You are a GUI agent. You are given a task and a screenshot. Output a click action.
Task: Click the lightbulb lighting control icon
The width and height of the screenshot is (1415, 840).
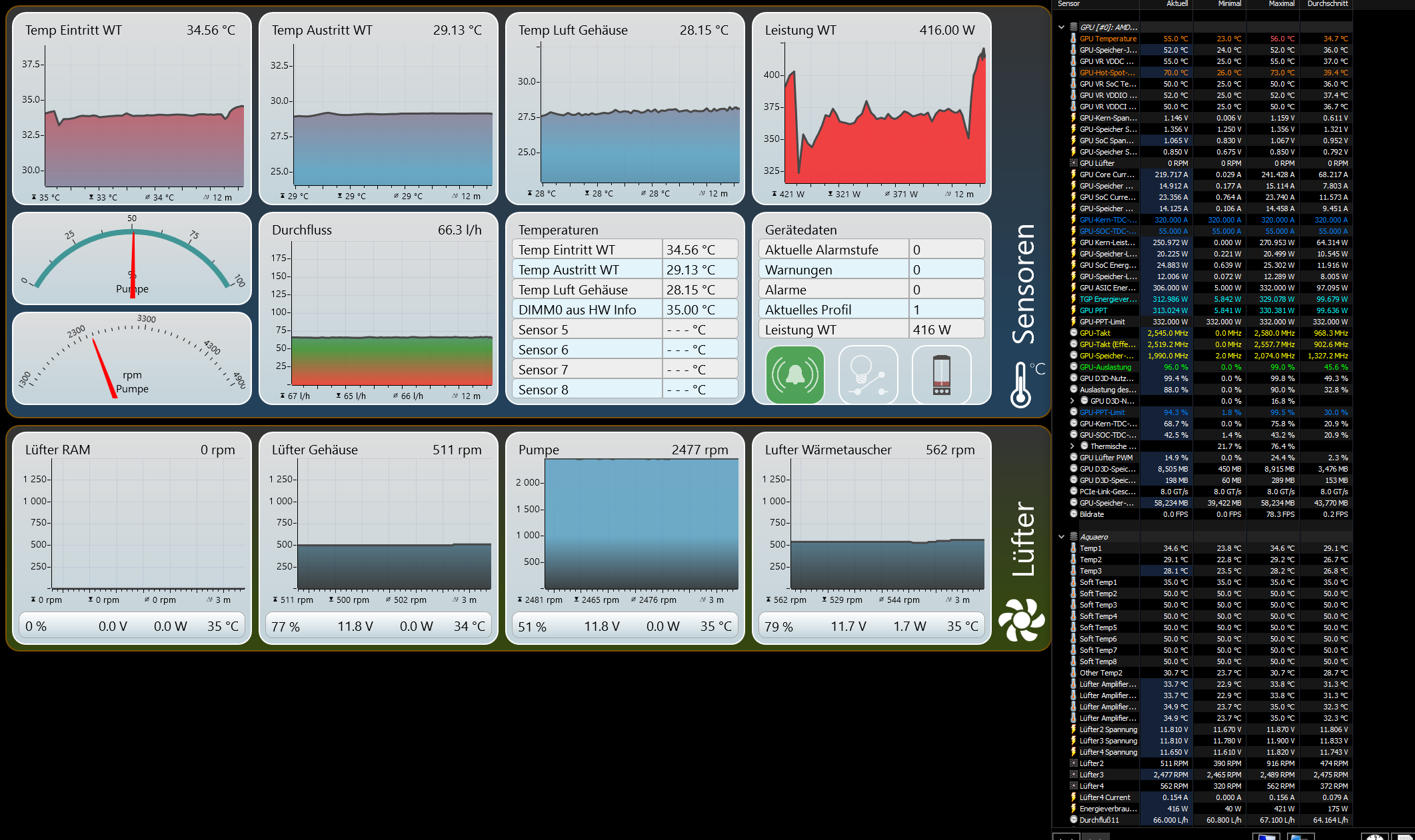(x=868, y=374)
